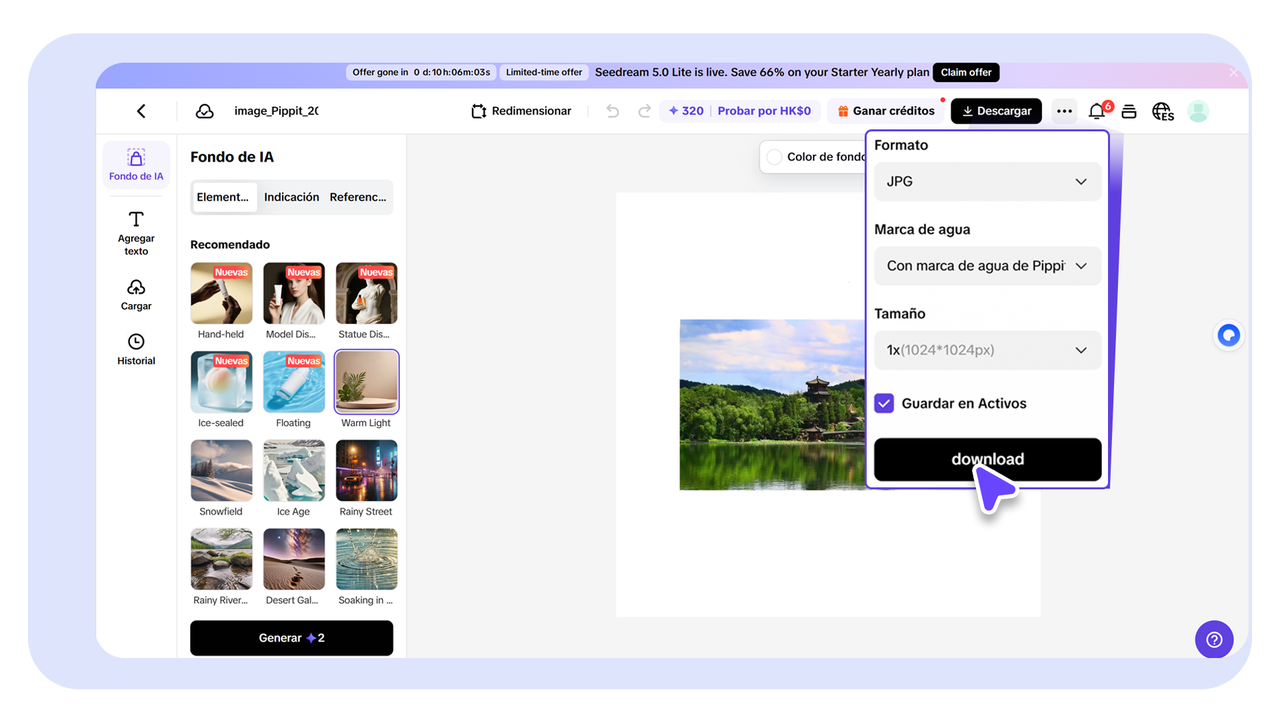This screenshot has height=720, width=1280.
Task: Select the Statue Display background thumbnail
Action: pos(366,294)
